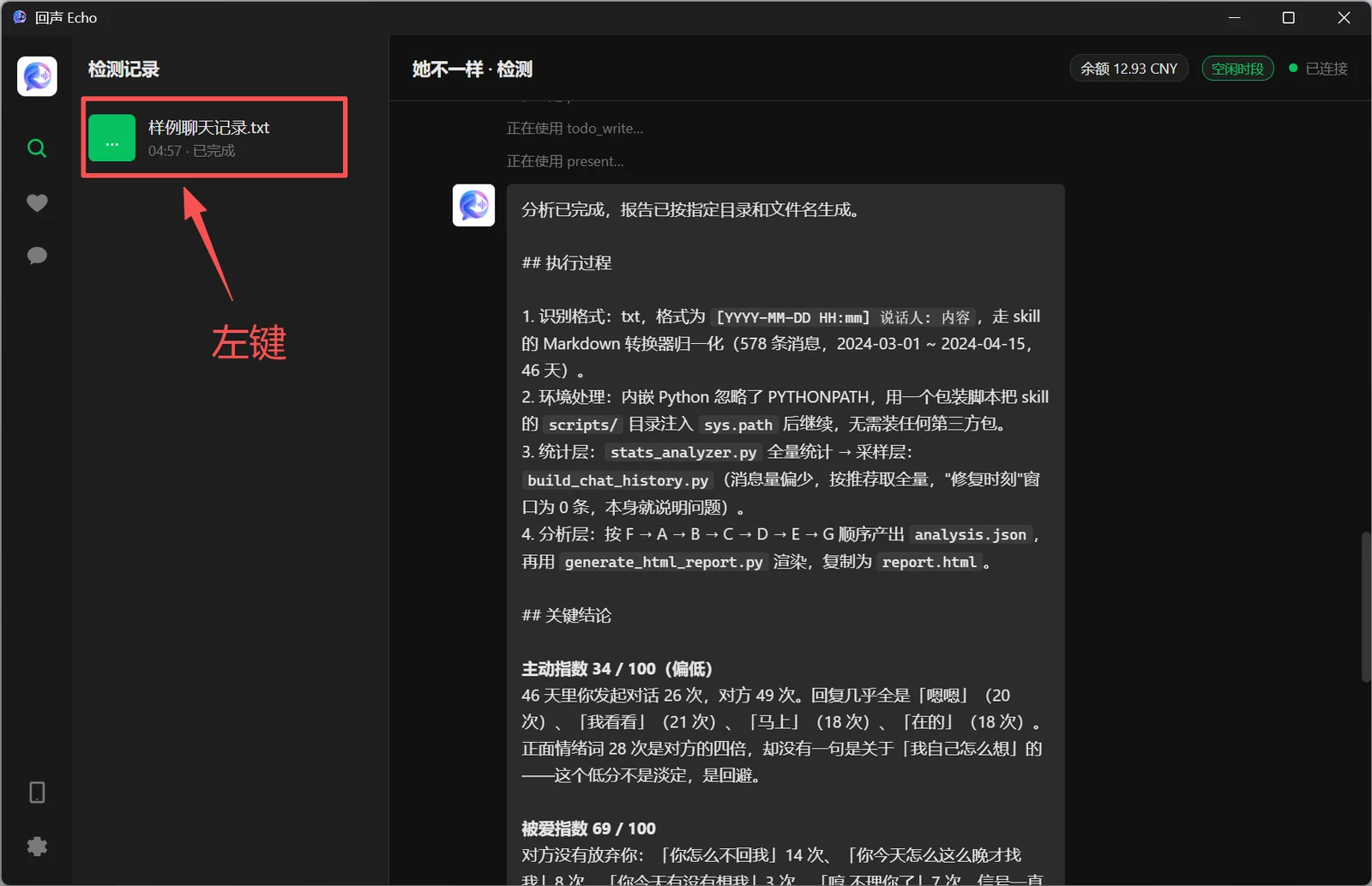Viewport: 1372px width, 886px height.
Task: Minimize the Echo window
Action: coord(1235,17)
